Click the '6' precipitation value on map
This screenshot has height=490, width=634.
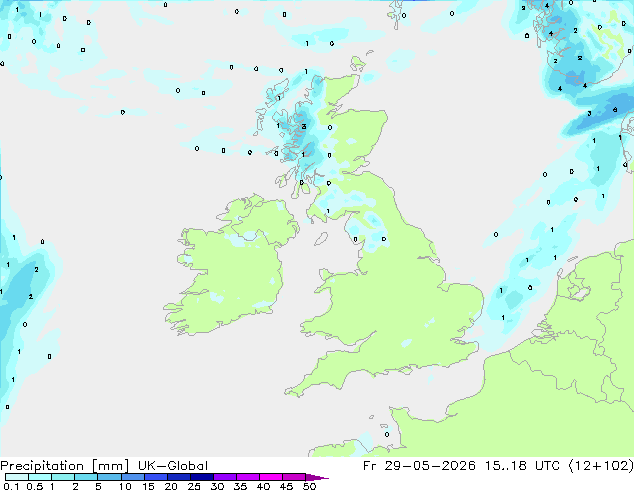click(x=615, y=110)
